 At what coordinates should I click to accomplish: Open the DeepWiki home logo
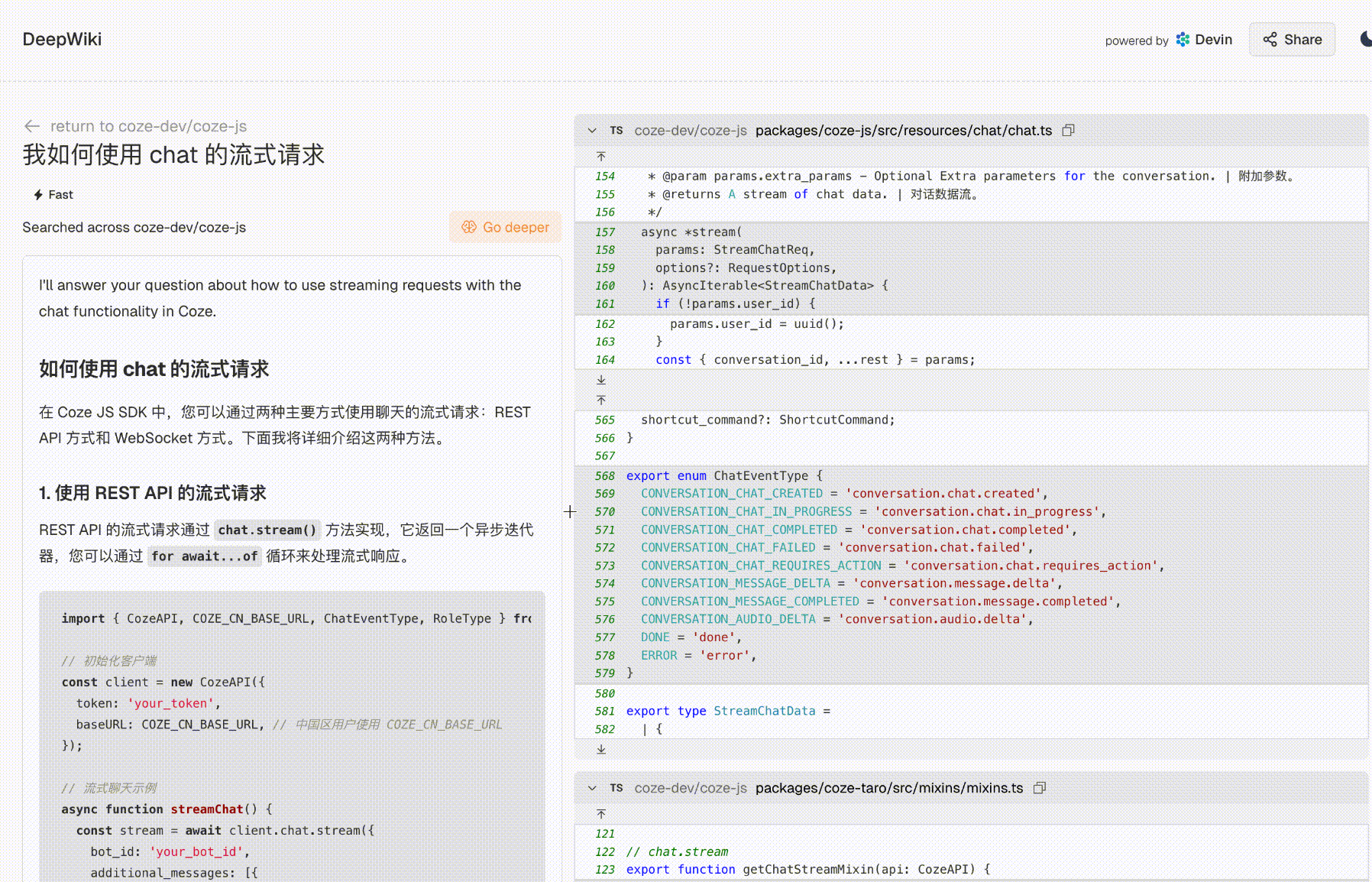point(62,40)
